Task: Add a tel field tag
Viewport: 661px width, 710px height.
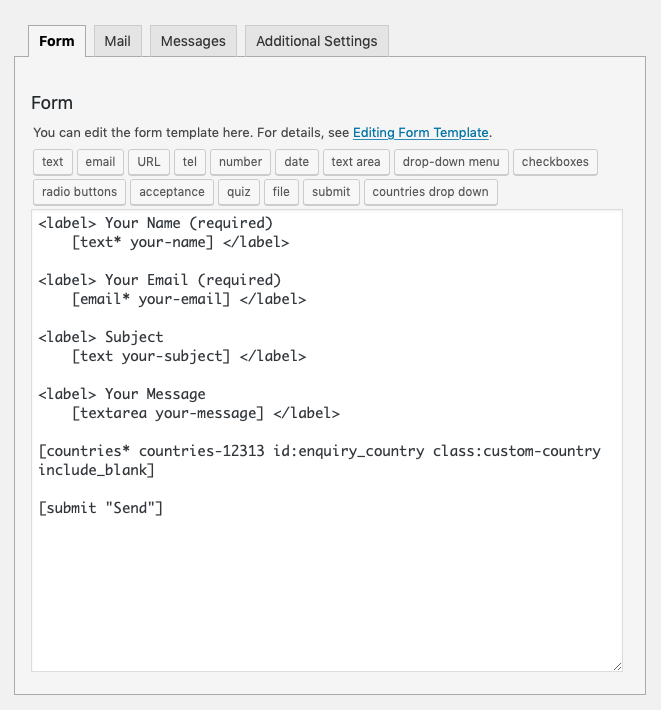Action: click(x=190, y=162)
